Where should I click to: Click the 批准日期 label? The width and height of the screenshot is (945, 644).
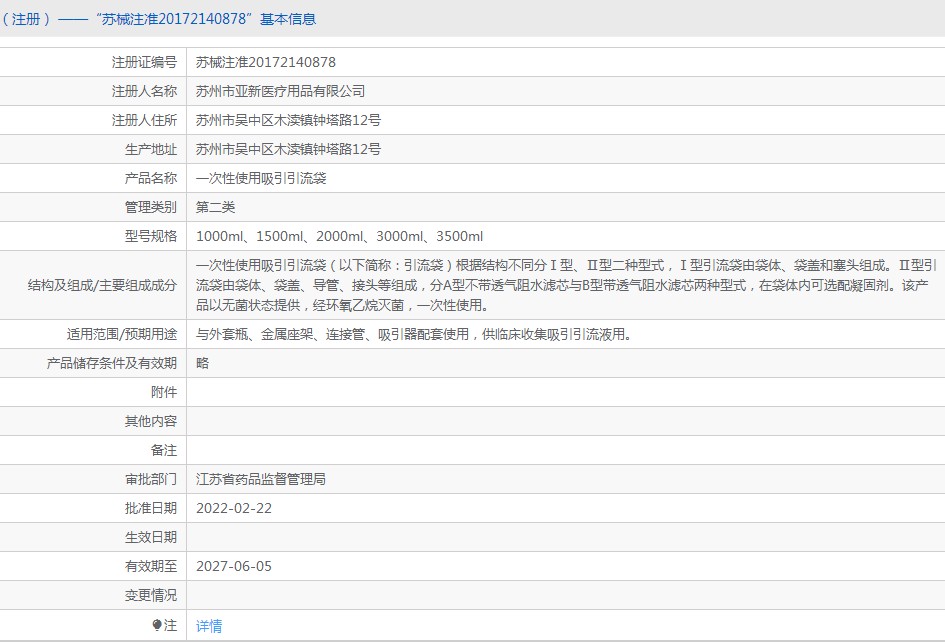coord(151,508)
